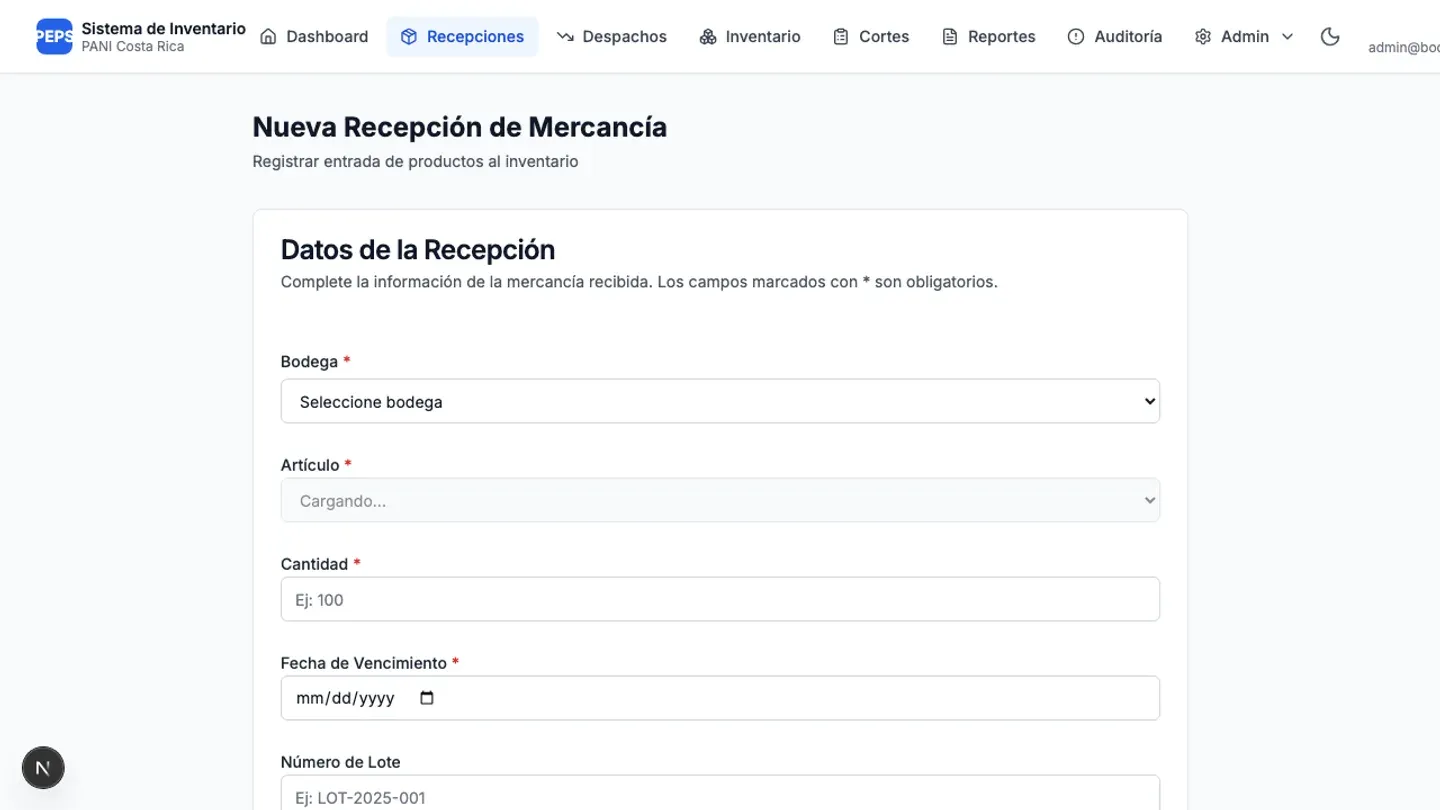Click the Inventario cubes icon

708,36
